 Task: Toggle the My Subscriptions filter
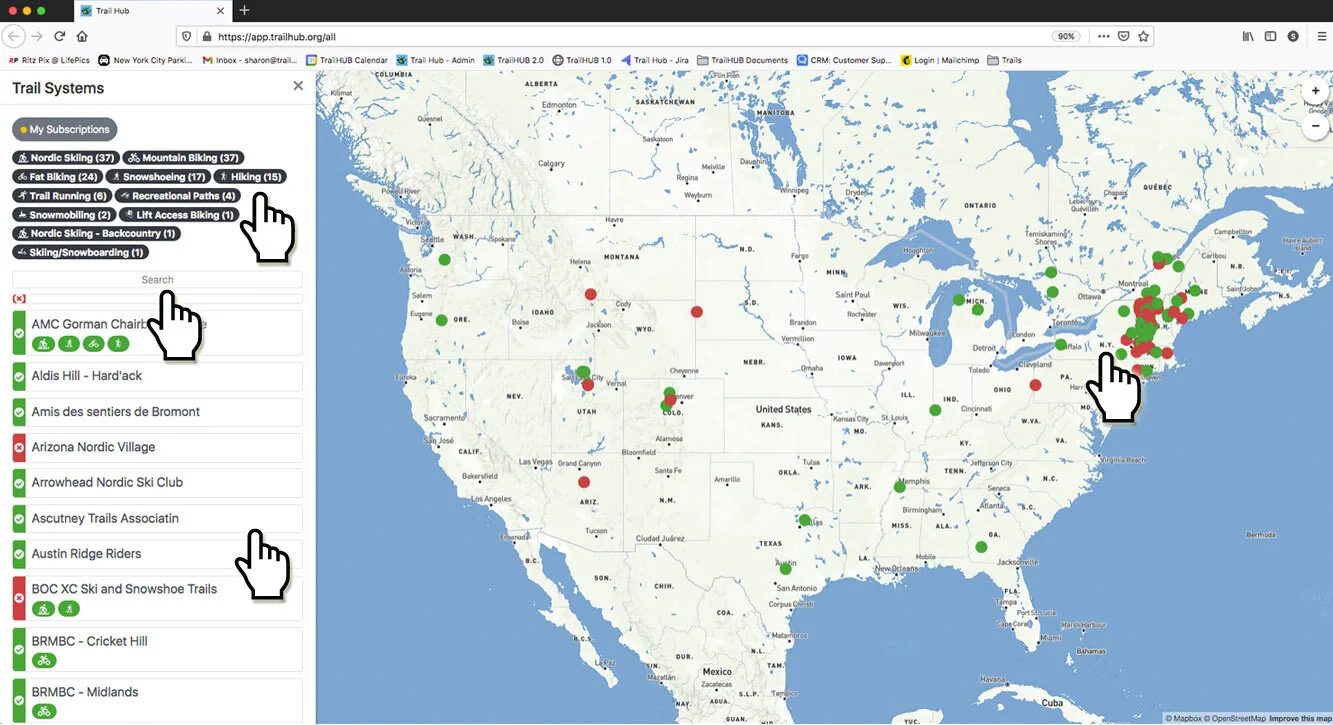[x=65, y=130]
